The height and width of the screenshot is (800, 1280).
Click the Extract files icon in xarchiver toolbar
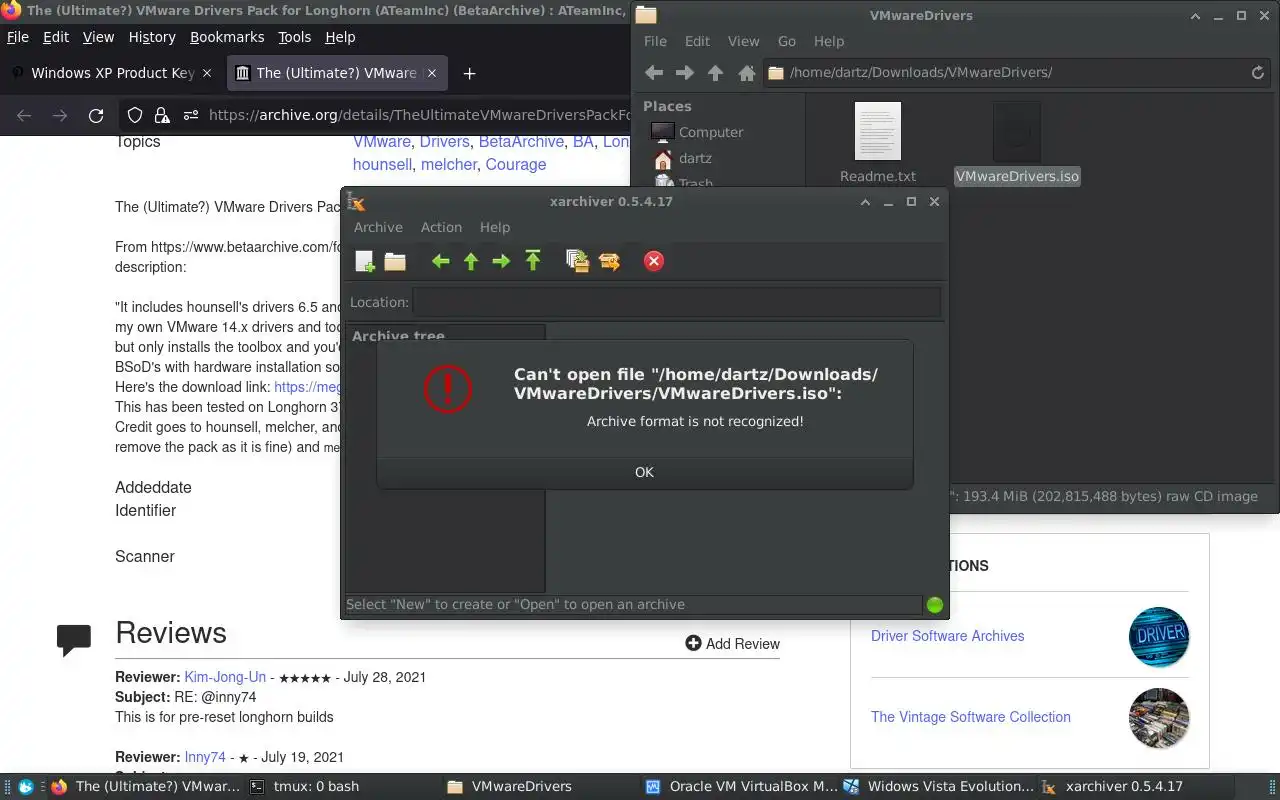609,261
